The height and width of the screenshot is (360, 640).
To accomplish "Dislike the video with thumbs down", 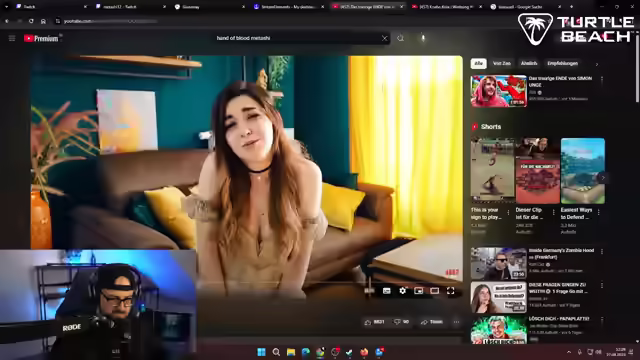I will click(401, 322).
